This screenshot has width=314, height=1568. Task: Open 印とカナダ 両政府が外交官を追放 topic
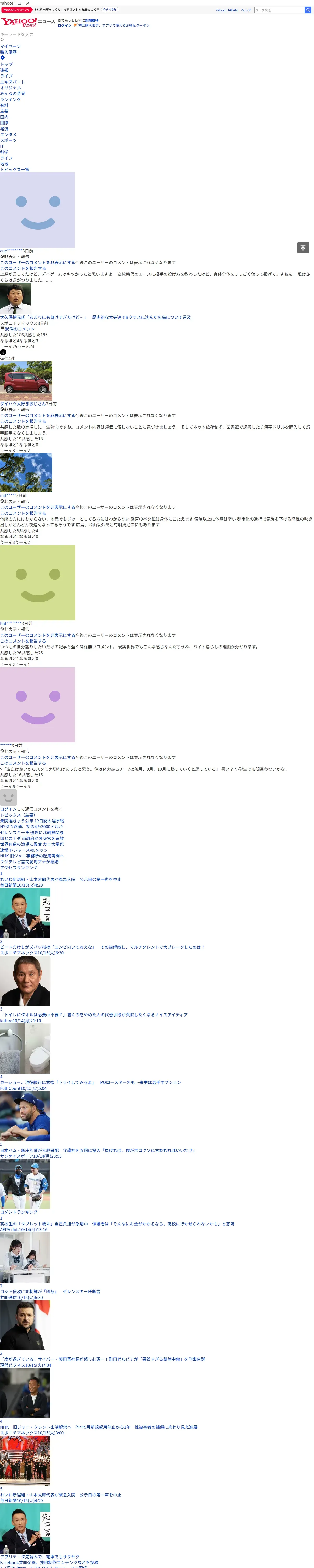click(x=32, y=838)
